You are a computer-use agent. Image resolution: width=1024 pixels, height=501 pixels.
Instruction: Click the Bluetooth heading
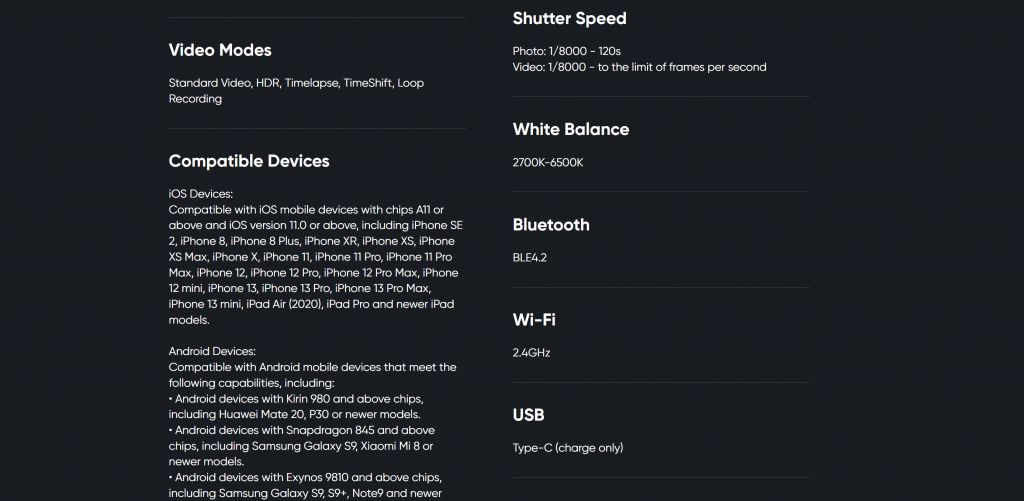coord(551,225)
